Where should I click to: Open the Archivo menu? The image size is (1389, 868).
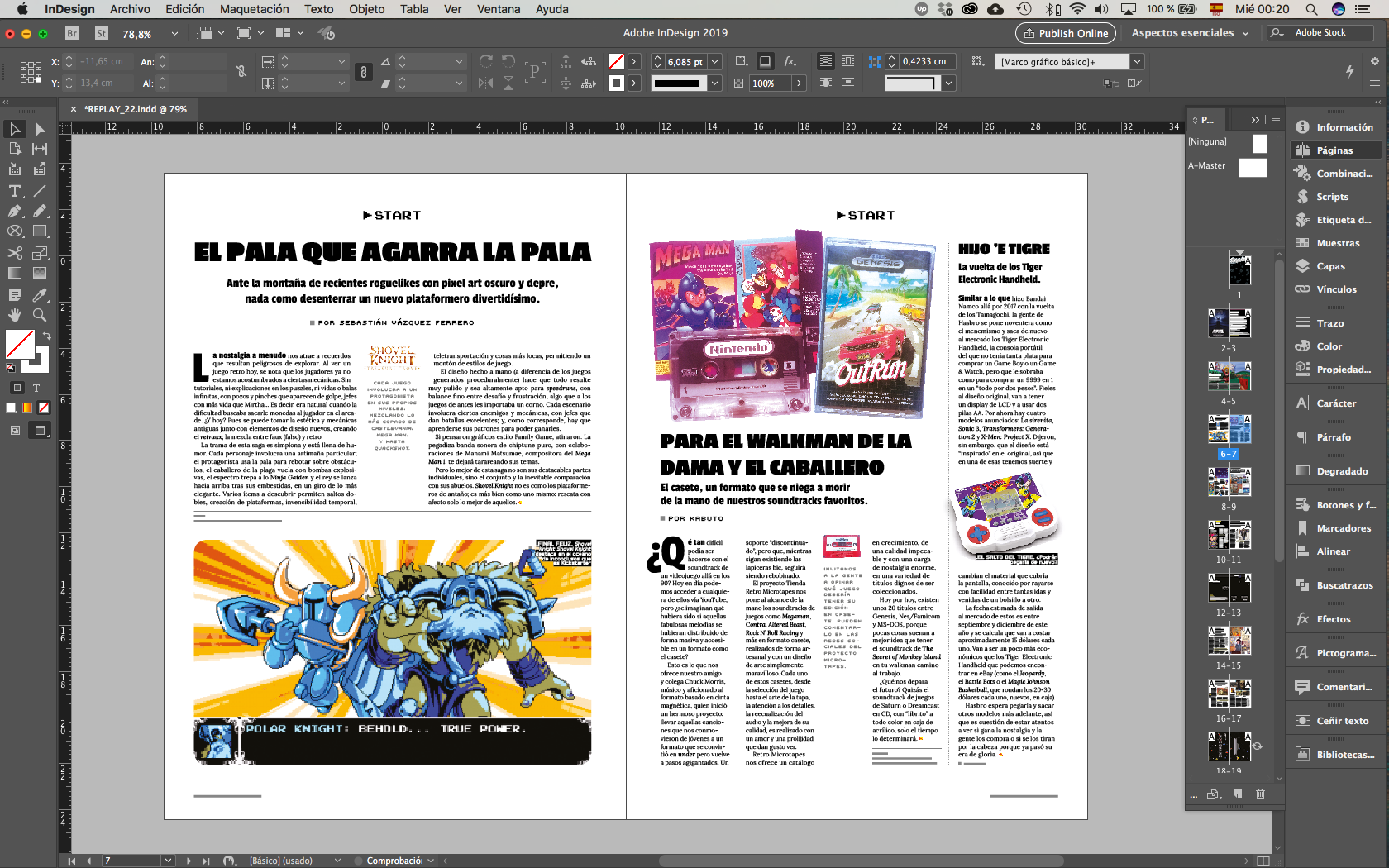pos(131,9)
